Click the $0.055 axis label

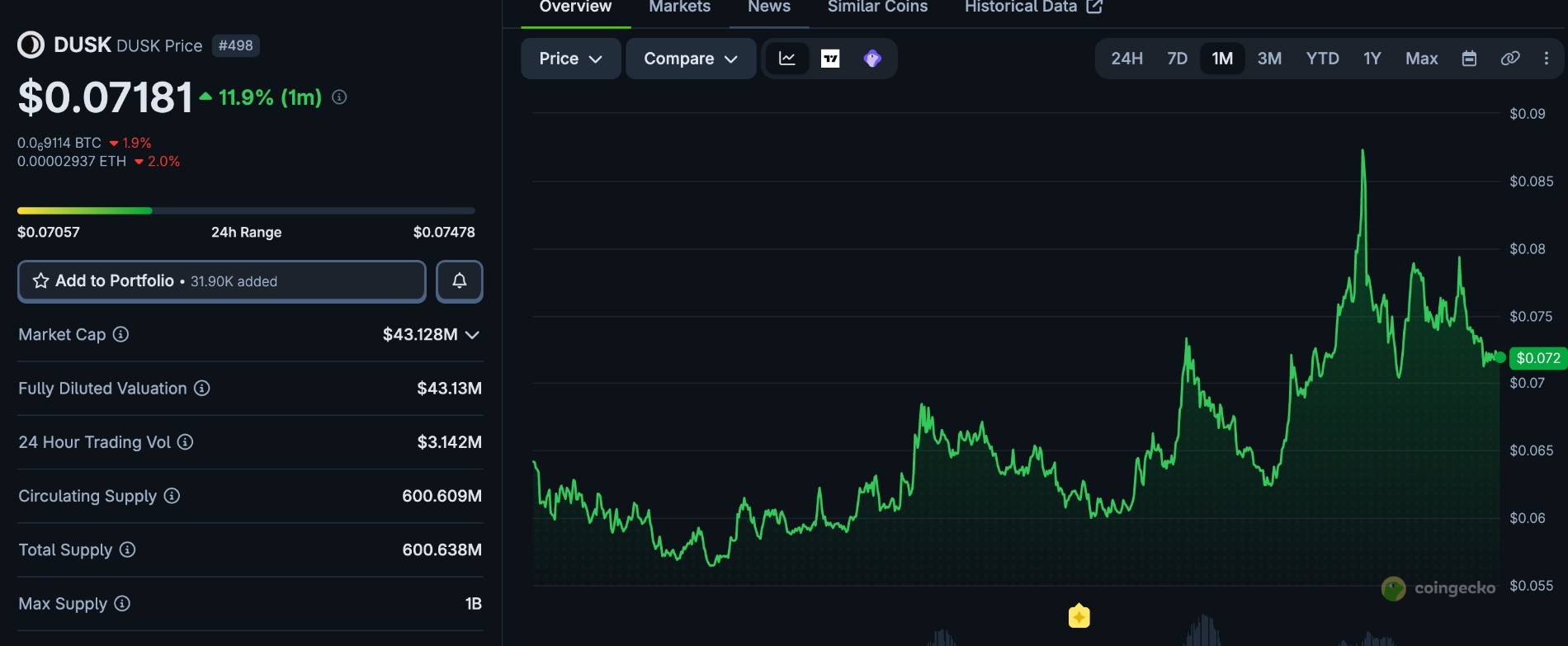tap(1531, 586)
